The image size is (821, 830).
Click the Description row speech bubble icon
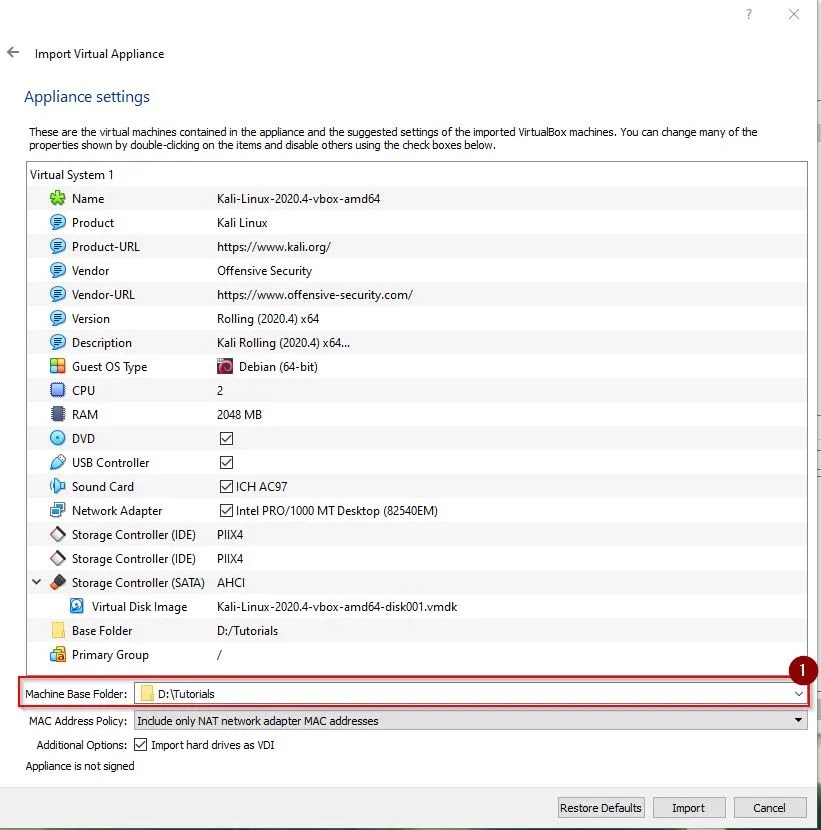[57, 342]
